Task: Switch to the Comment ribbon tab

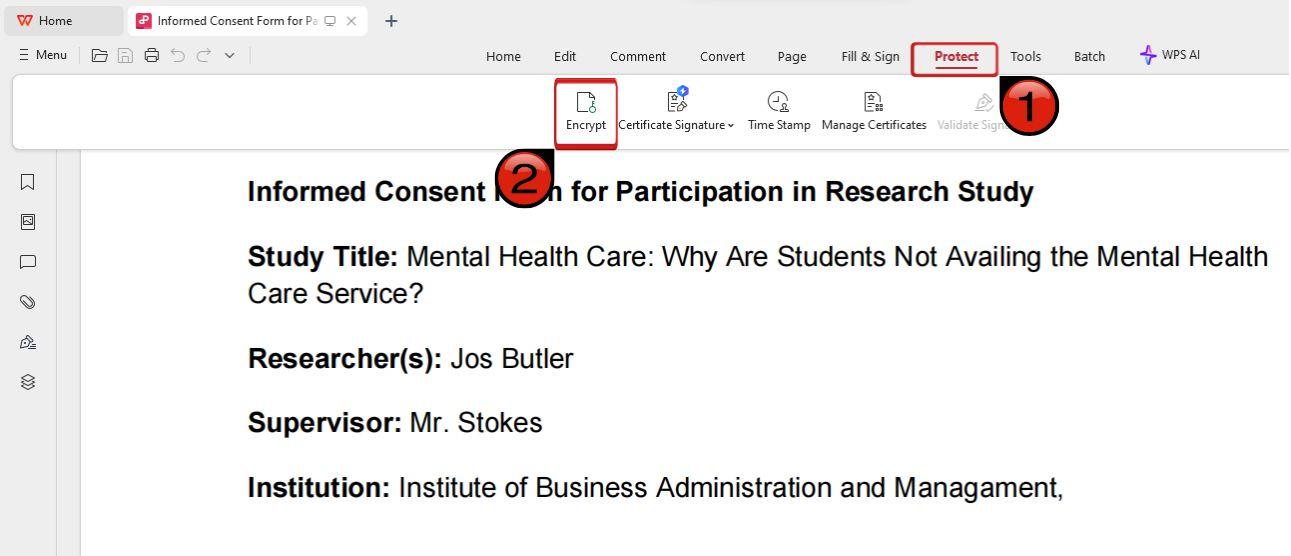Action: pos(638,56)
